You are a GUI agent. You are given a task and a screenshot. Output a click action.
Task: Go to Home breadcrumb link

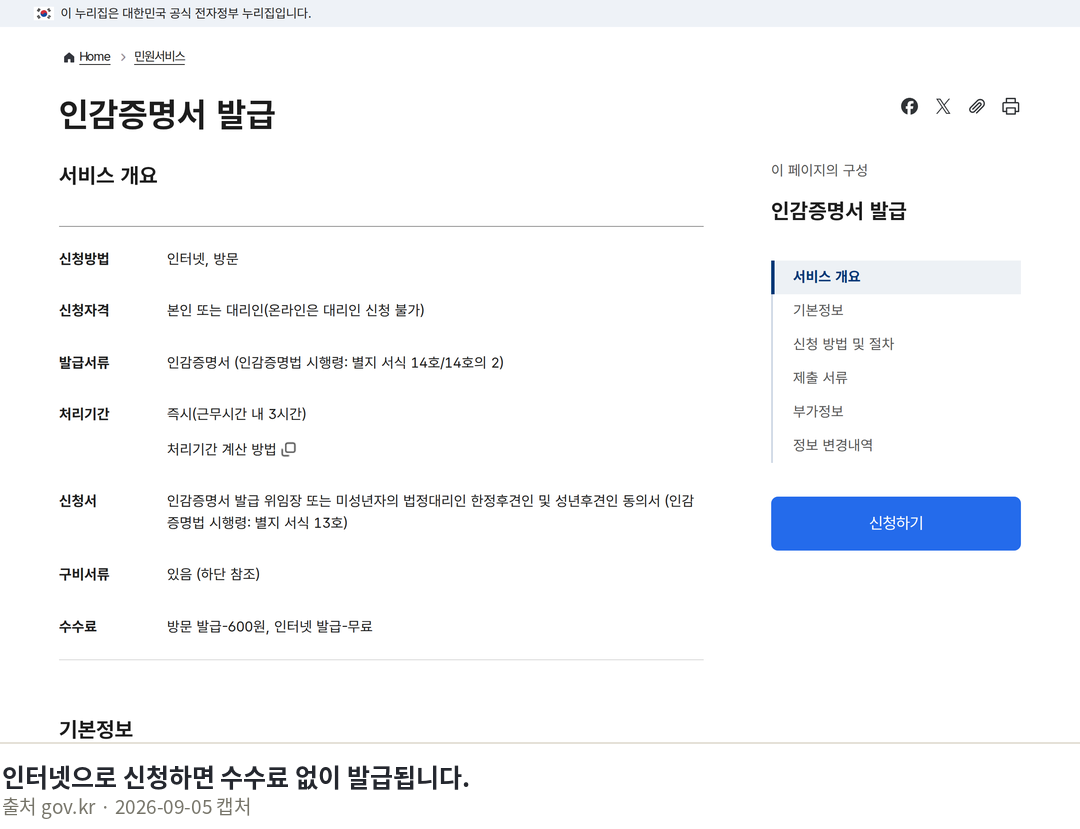click(94, 56)
